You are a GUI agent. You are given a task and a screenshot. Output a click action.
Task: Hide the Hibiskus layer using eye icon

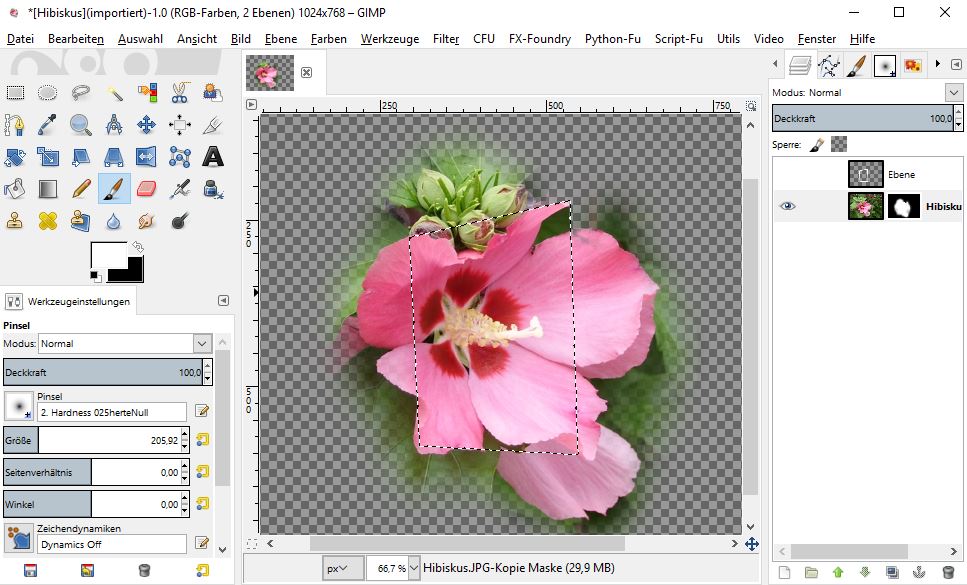[788, 206]
